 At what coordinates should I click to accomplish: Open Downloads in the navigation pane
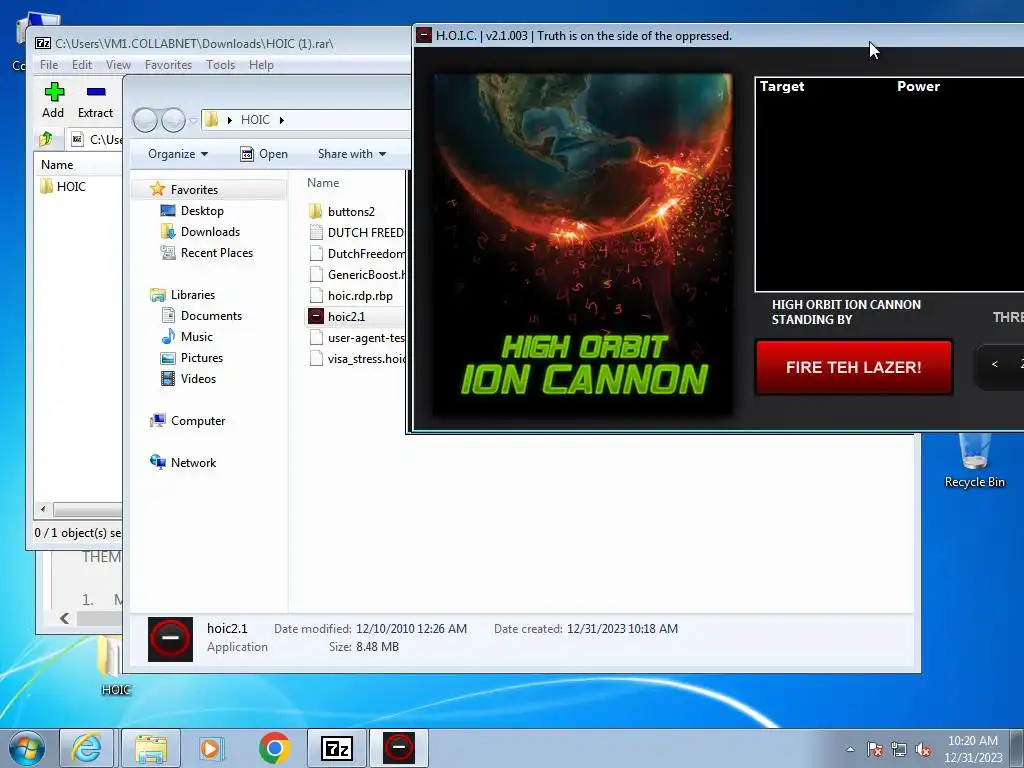210,232
